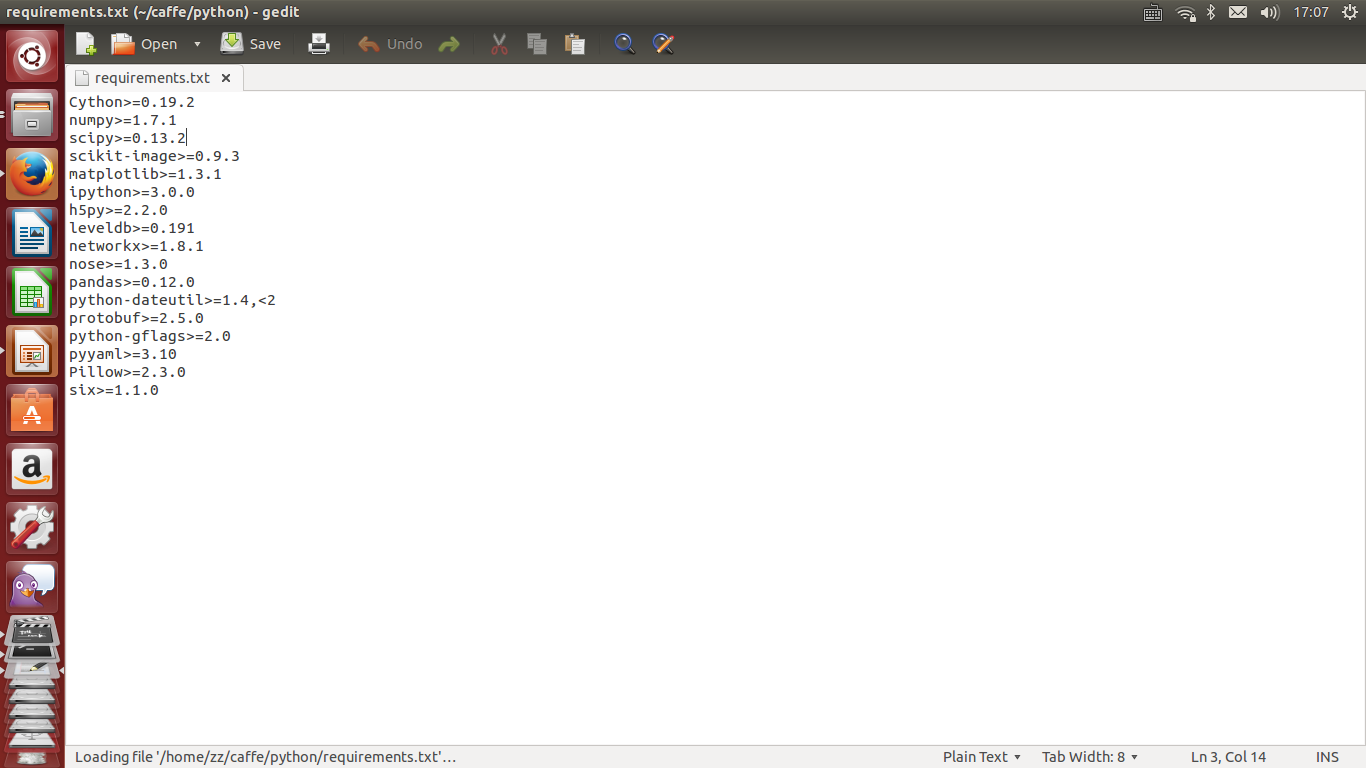Click the Save button
Viewport: 1366px width, 768px height.
pos(252,44)
